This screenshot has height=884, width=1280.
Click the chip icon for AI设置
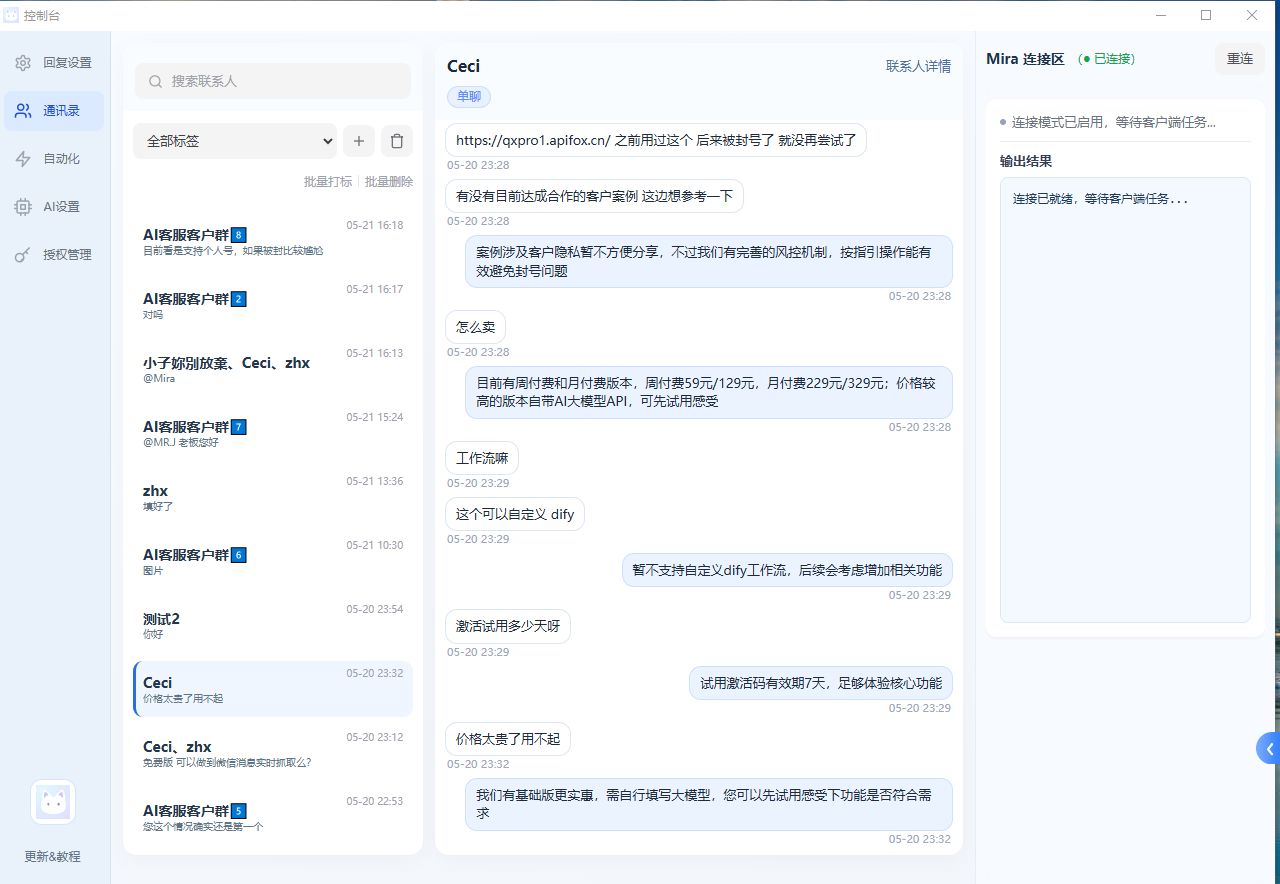click(x=23, y=207)
